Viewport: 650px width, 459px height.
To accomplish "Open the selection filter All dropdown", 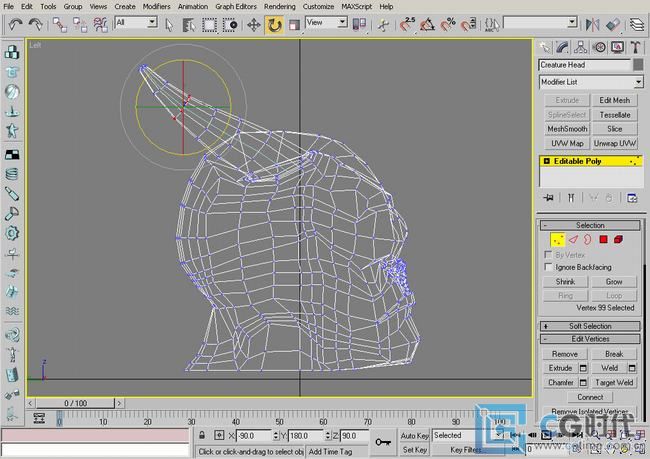I will click(153, 22).
